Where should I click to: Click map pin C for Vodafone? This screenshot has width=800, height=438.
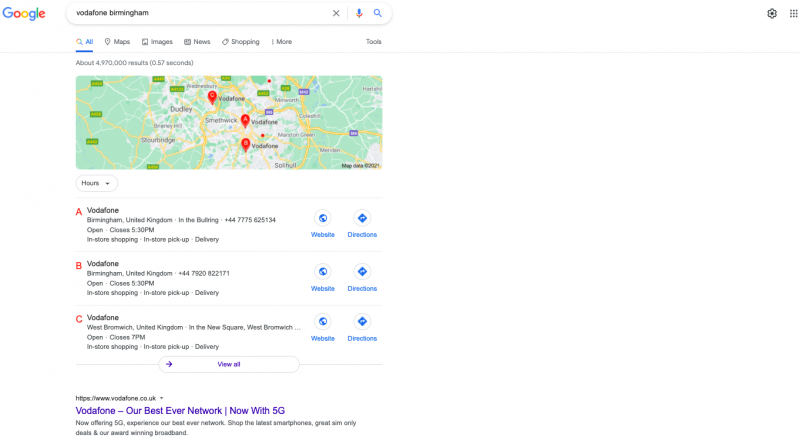(x=212, y=97)
